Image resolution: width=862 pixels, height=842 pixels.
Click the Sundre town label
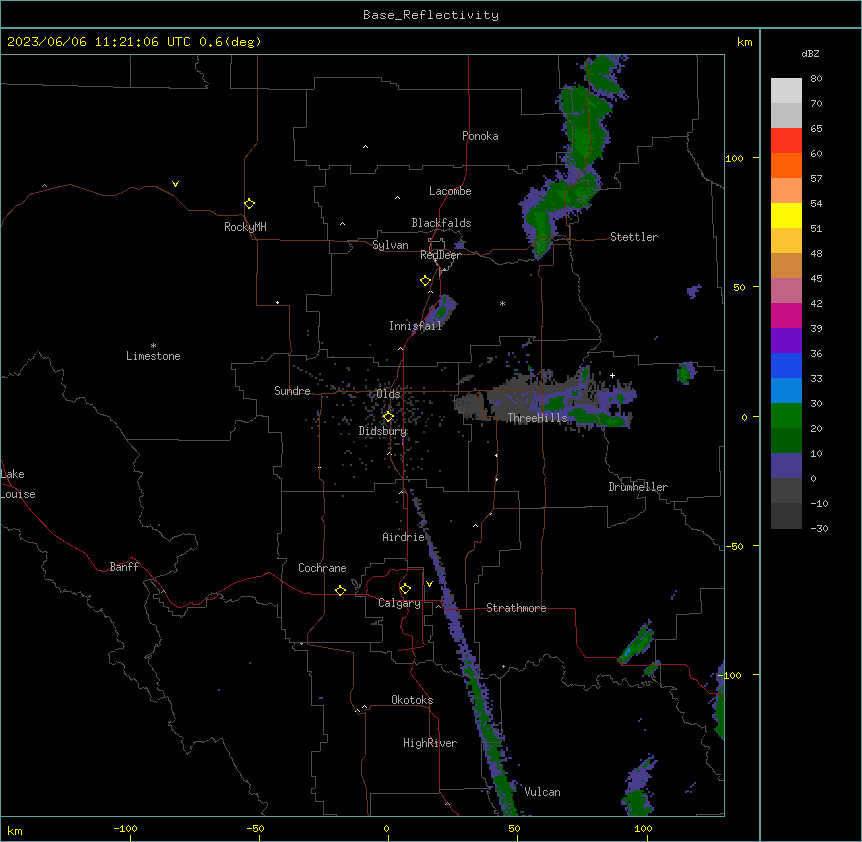click(292, 391)
